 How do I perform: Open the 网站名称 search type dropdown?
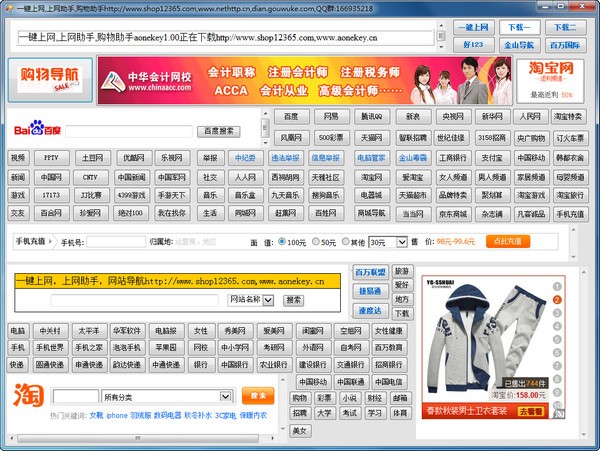(268, 300)
